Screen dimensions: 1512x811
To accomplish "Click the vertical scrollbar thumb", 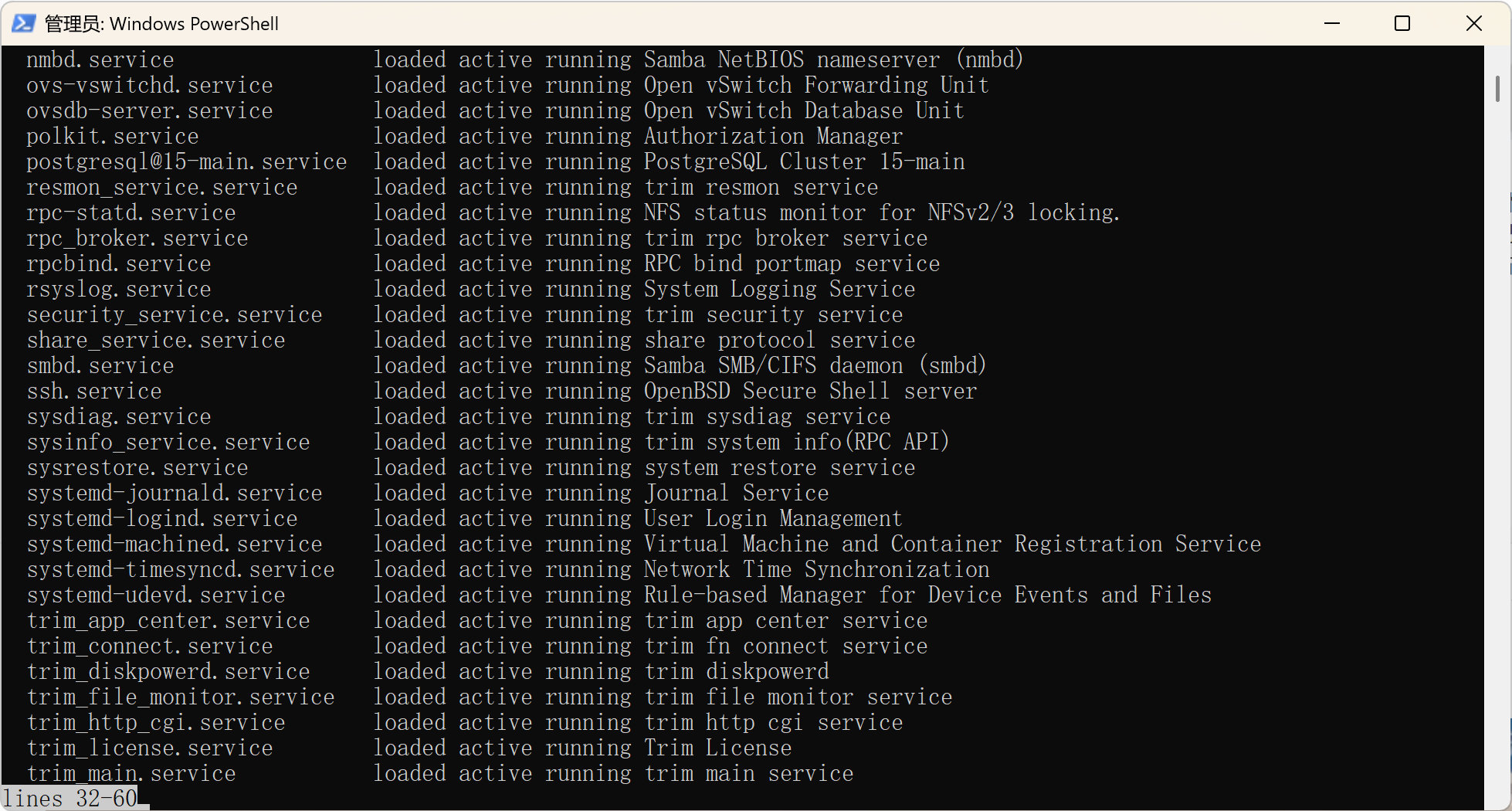I will tap(1497, 89).
